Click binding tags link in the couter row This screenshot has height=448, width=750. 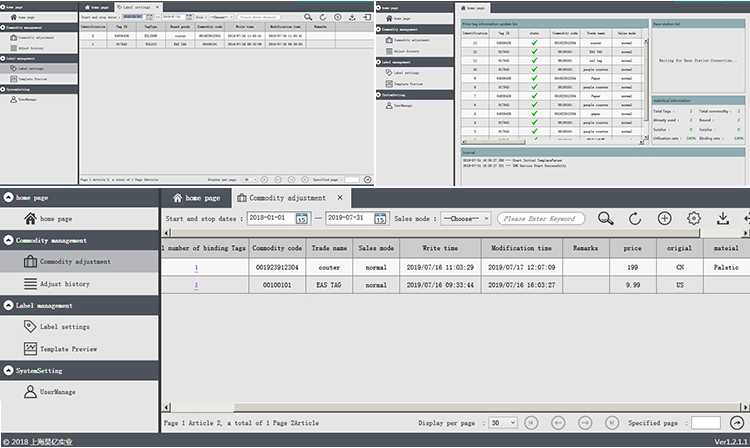pyautogui.click(x=196, y=268)
